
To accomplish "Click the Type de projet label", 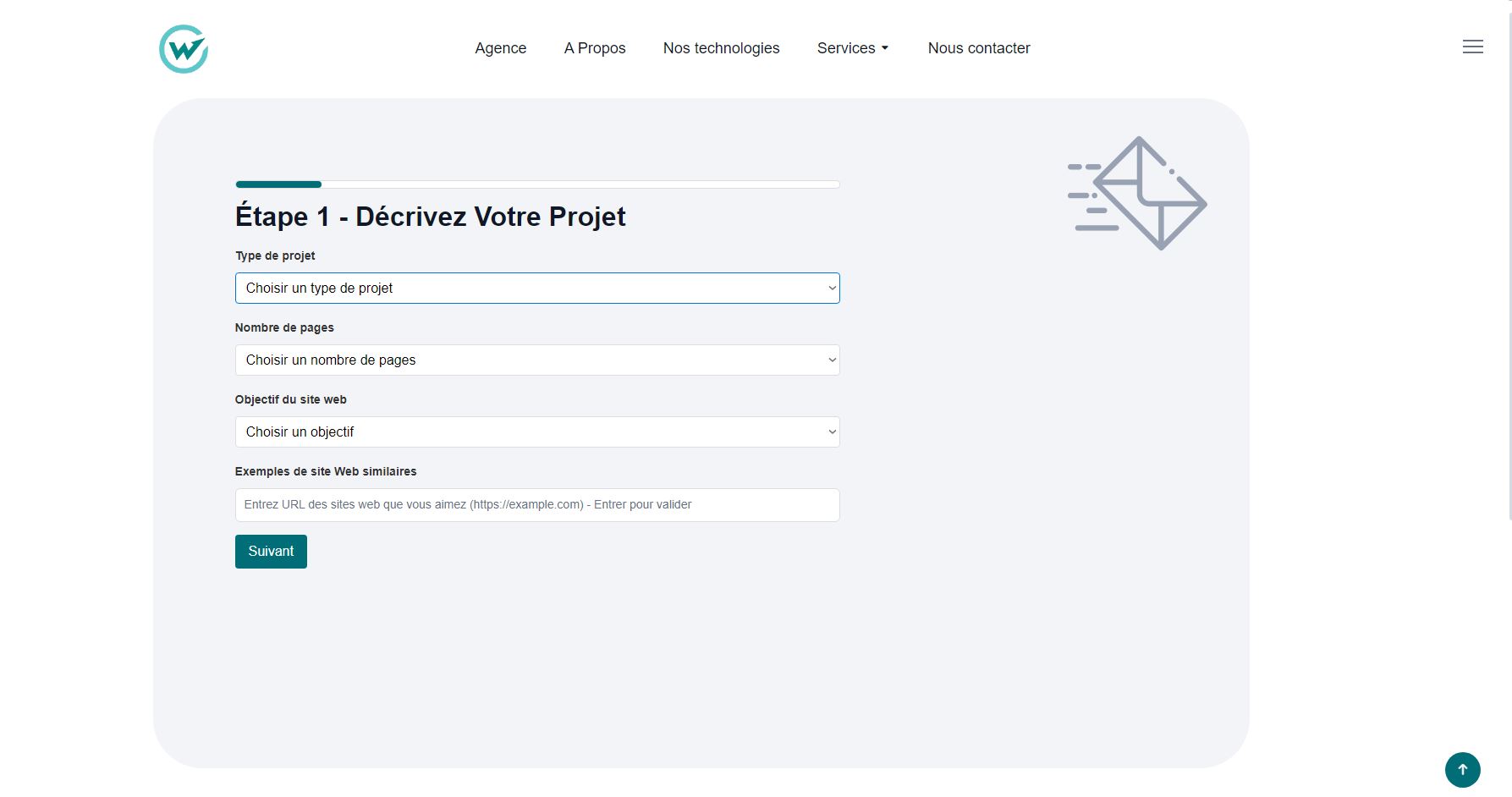I will 275,256.
